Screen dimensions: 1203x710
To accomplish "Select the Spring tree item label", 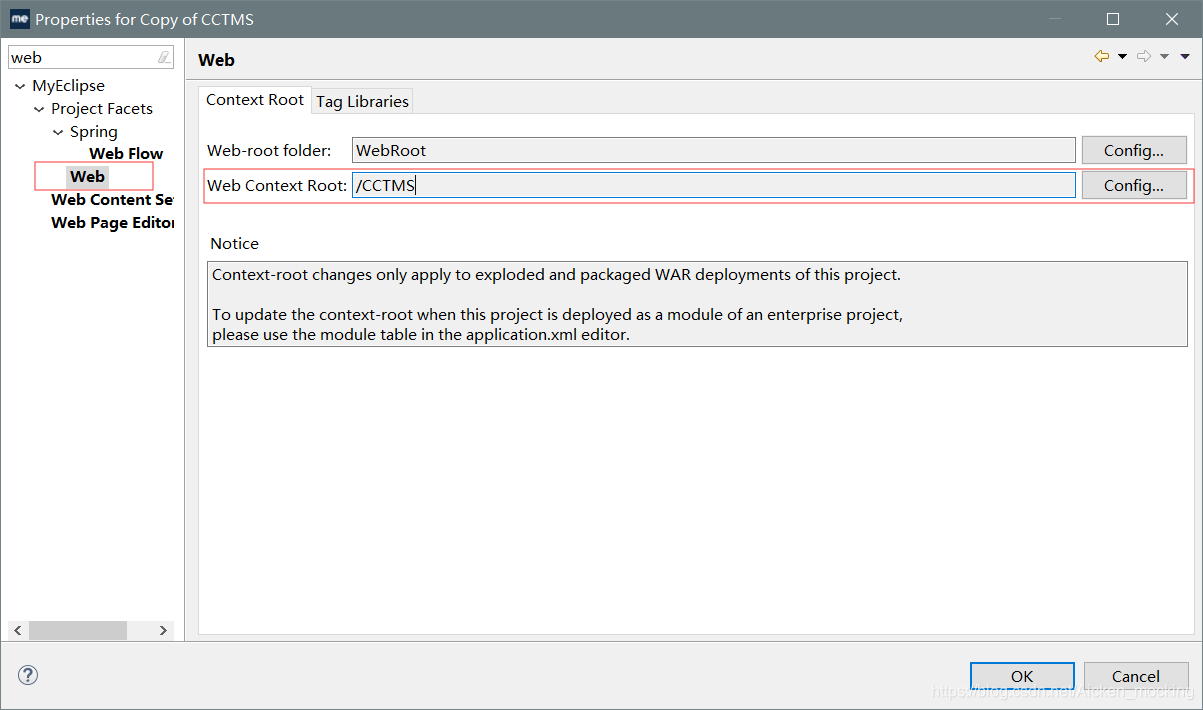I will tap(94, 132).
